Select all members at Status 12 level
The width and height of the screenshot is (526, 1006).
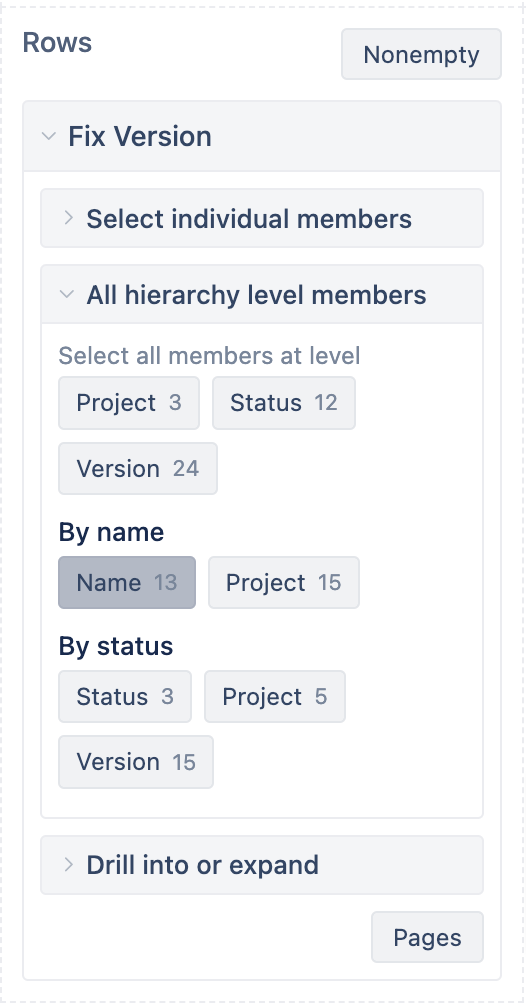click(284, 403)
